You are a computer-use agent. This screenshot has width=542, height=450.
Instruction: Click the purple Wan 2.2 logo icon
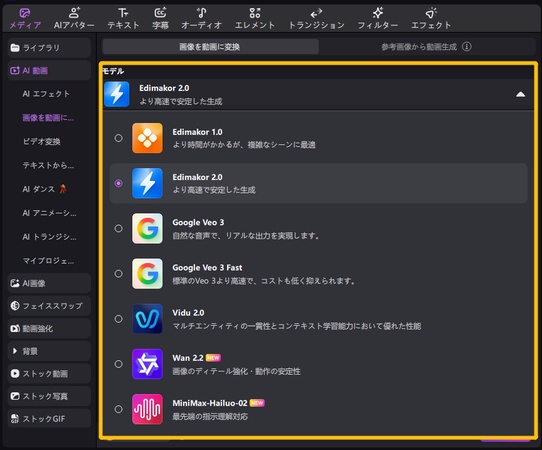(147, 364)
